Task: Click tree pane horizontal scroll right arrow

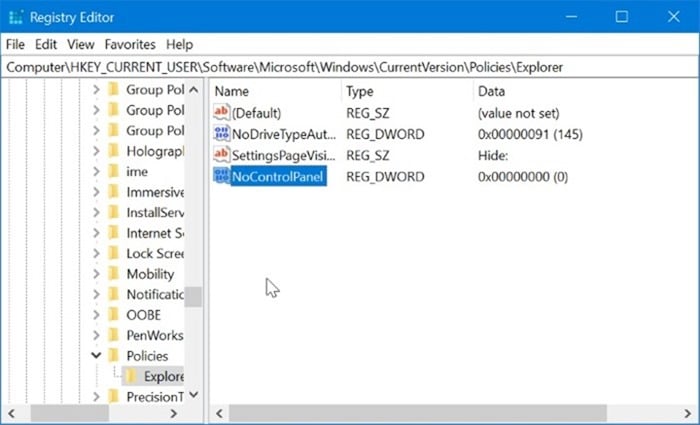Action: coord(175,413)
